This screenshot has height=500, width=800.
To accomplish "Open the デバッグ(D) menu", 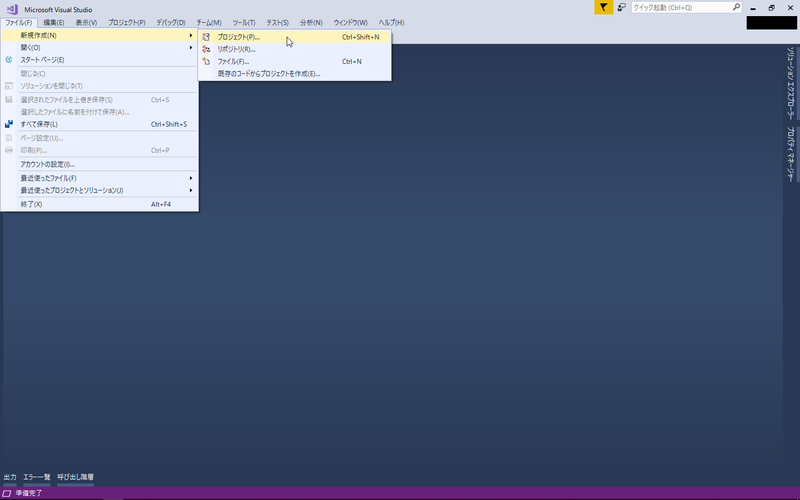I will (x=171, y=22).
